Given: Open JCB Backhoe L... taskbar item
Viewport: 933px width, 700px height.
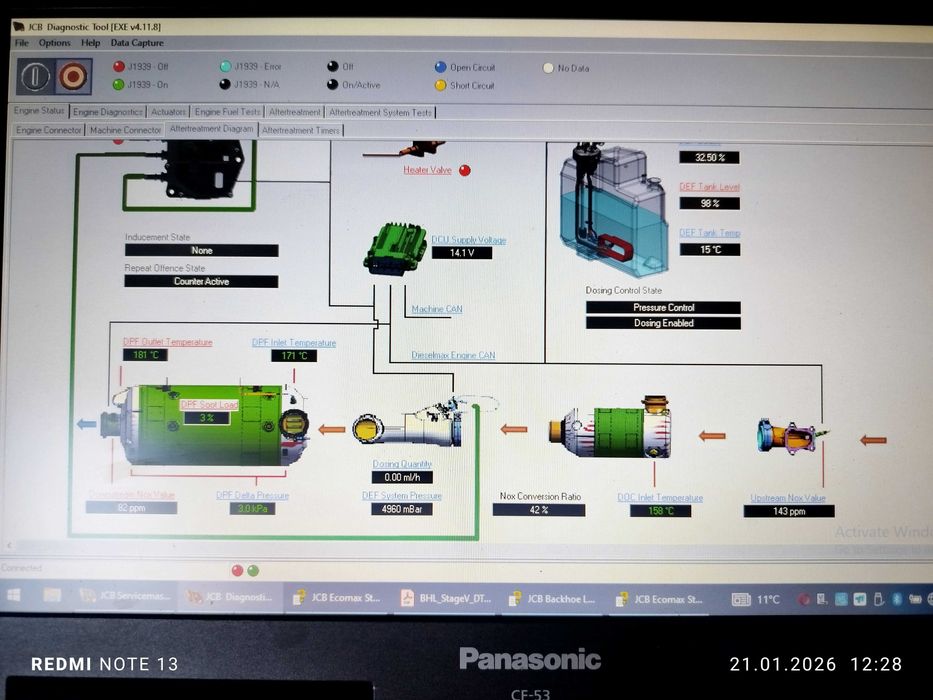Looking at the screenshot, I should [550, 599].
